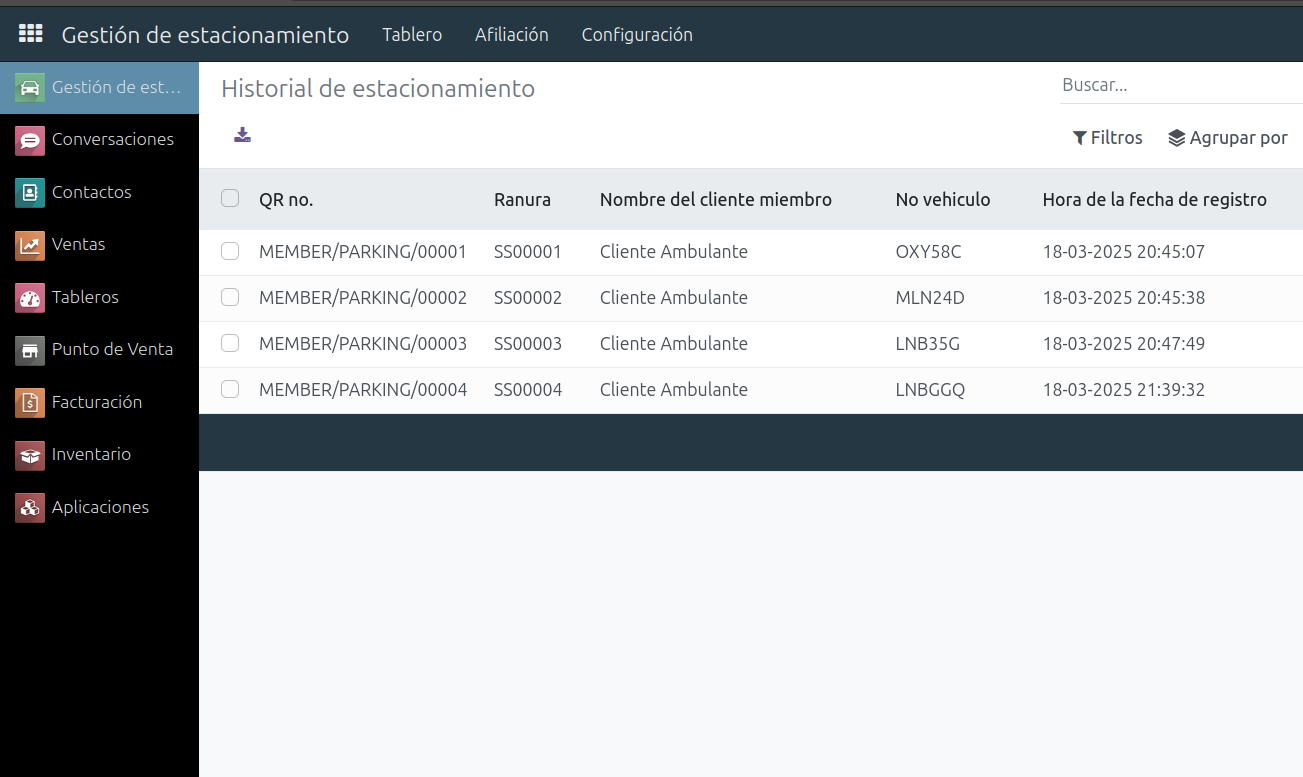Focus the Buscar search field
Image resolution: width=1303 pixels, height=777 pixels.
(1180, 85)
